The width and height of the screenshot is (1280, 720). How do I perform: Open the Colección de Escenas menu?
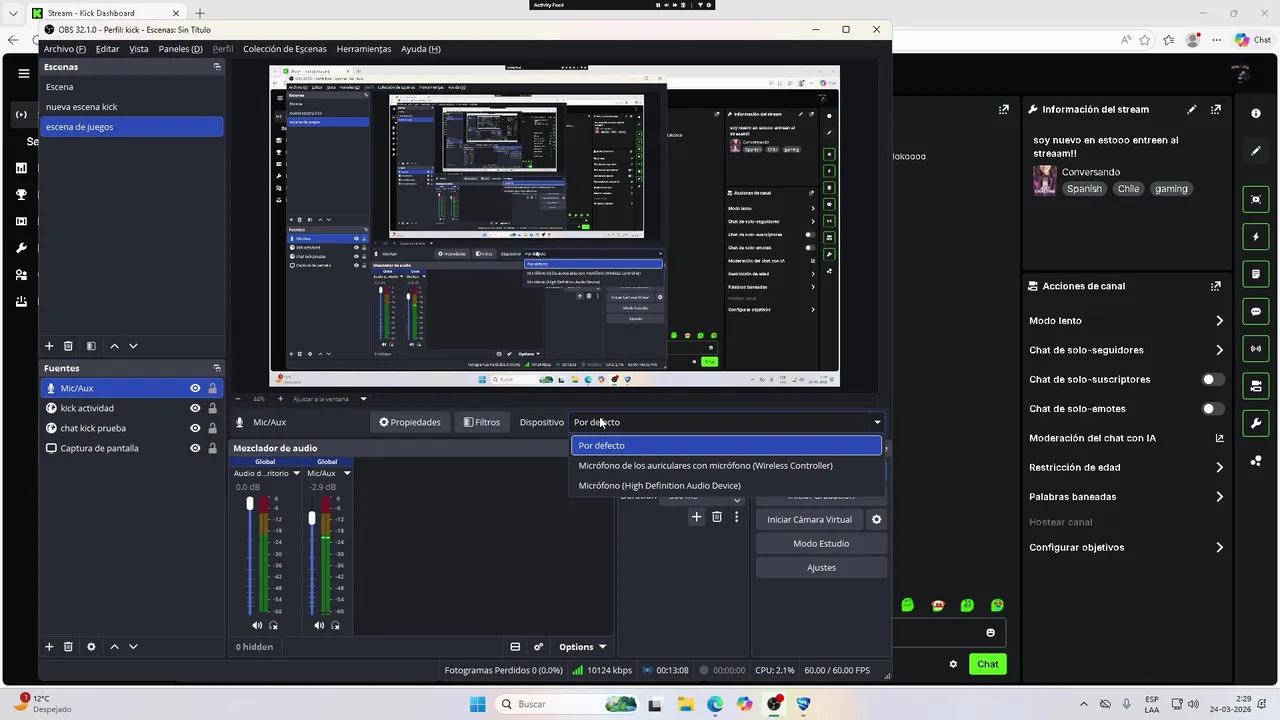[284, 49]
